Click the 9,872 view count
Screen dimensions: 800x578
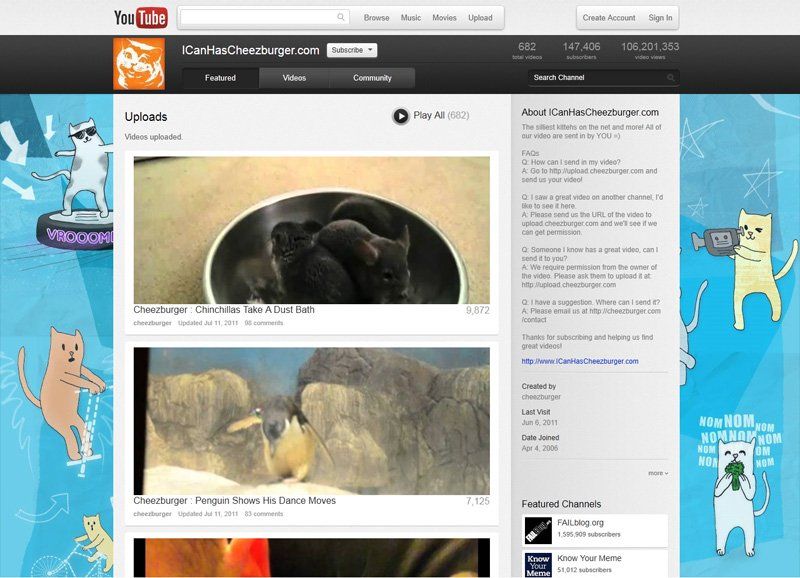478,310
